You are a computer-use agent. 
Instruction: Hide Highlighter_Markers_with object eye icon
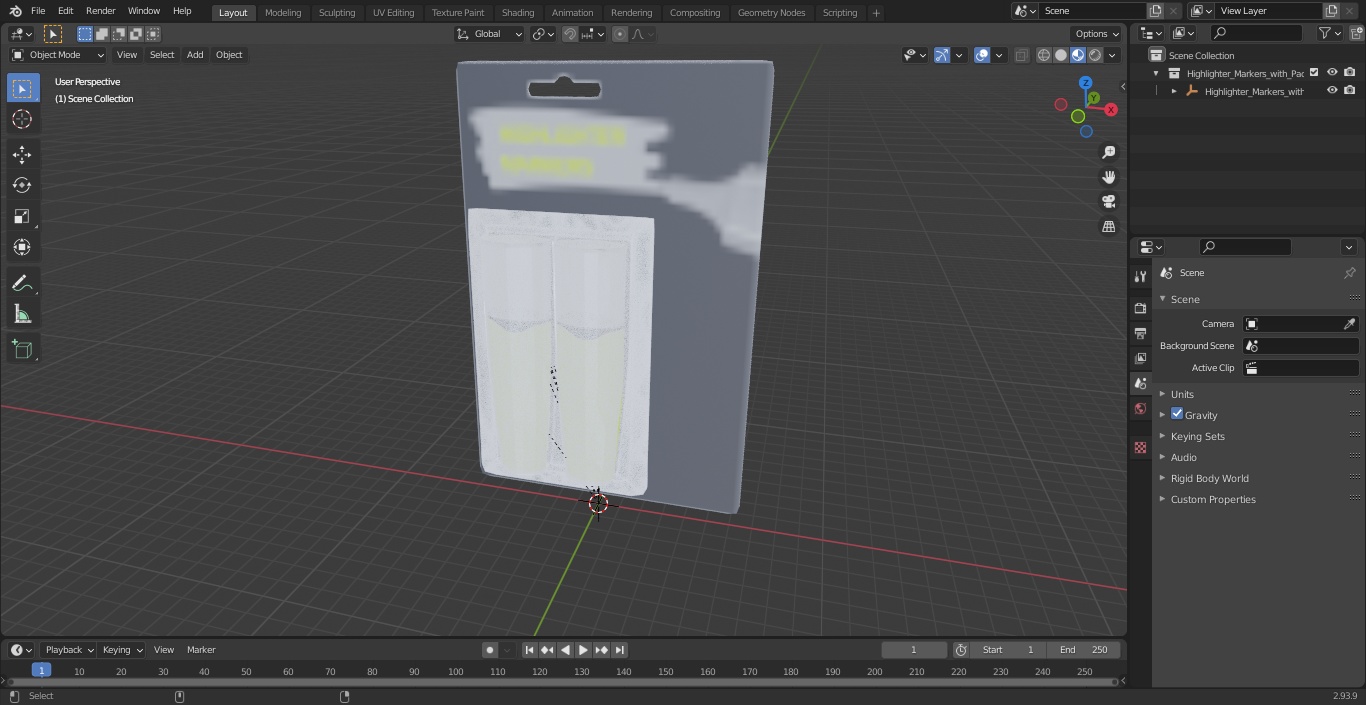pos(1332,90)
